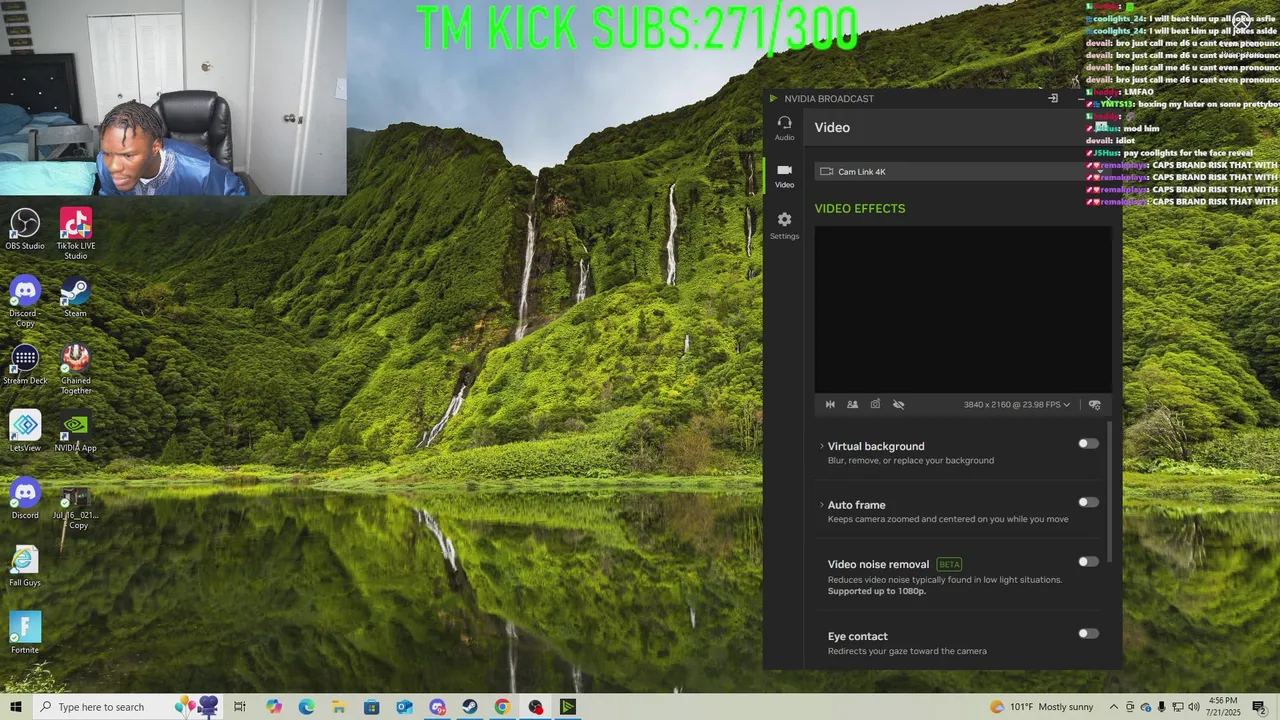Launch Microsoft Edge from the taskbar
Screen dimensions: 1280x720
click(x=306, y=707)
